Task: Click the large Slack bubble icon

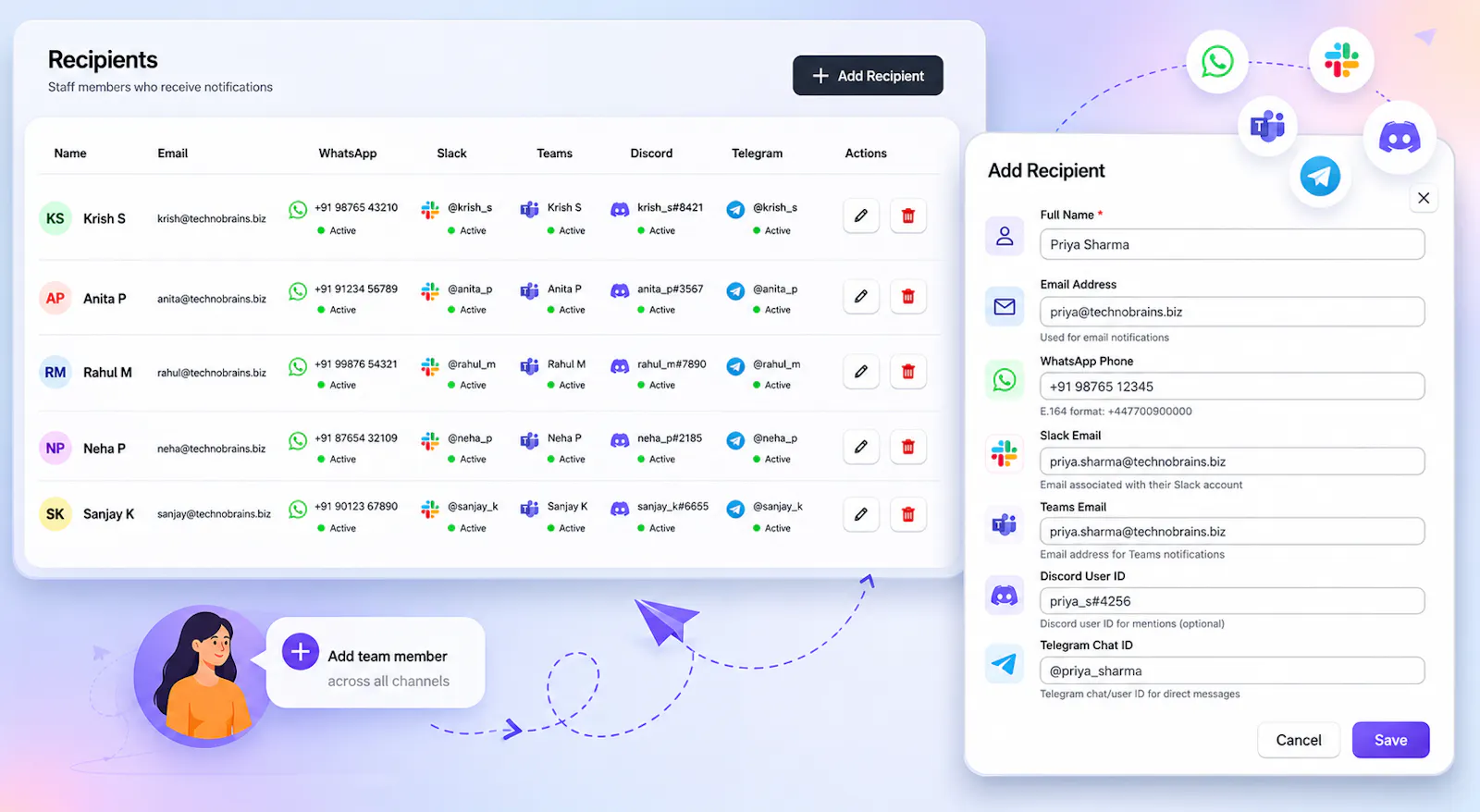Action: tap(1341, 60)
